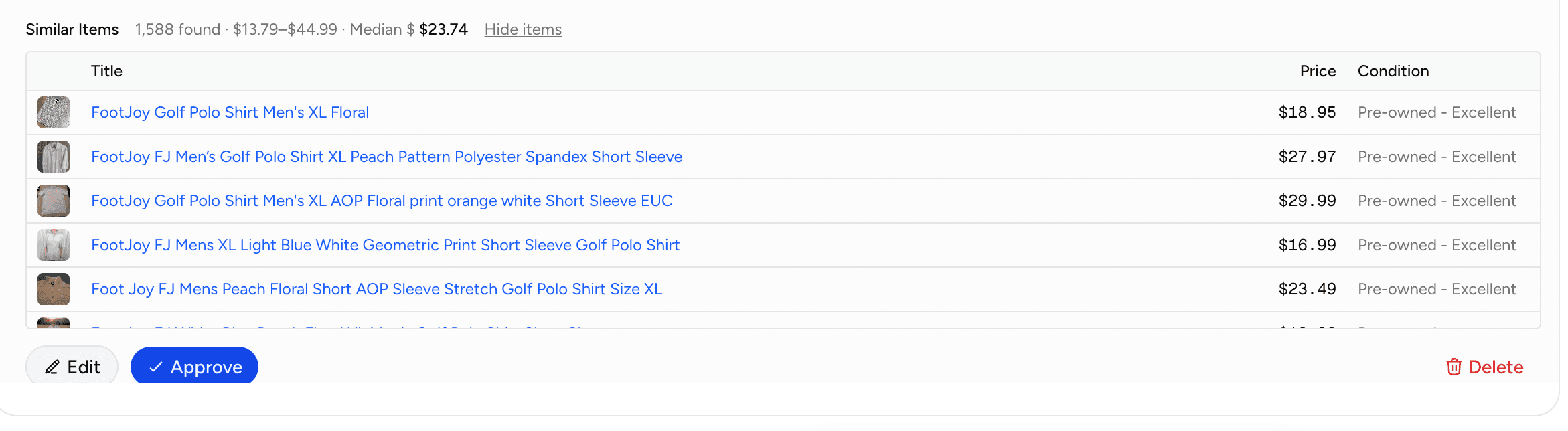Image resolution: width=1568 pixels, height=431 pixels.
Task: Select the AOP Floral orange white listing
Action: (382, 201)
